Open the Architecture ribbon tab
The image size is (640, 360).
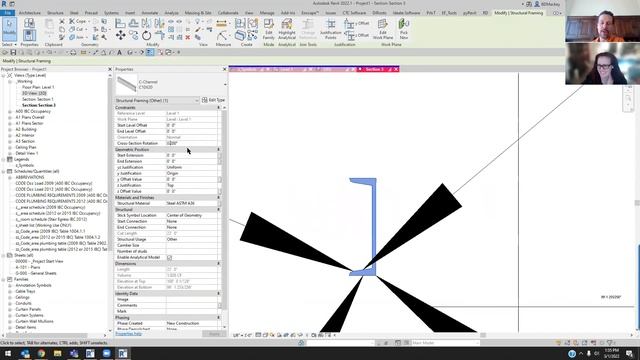(30, 13)
